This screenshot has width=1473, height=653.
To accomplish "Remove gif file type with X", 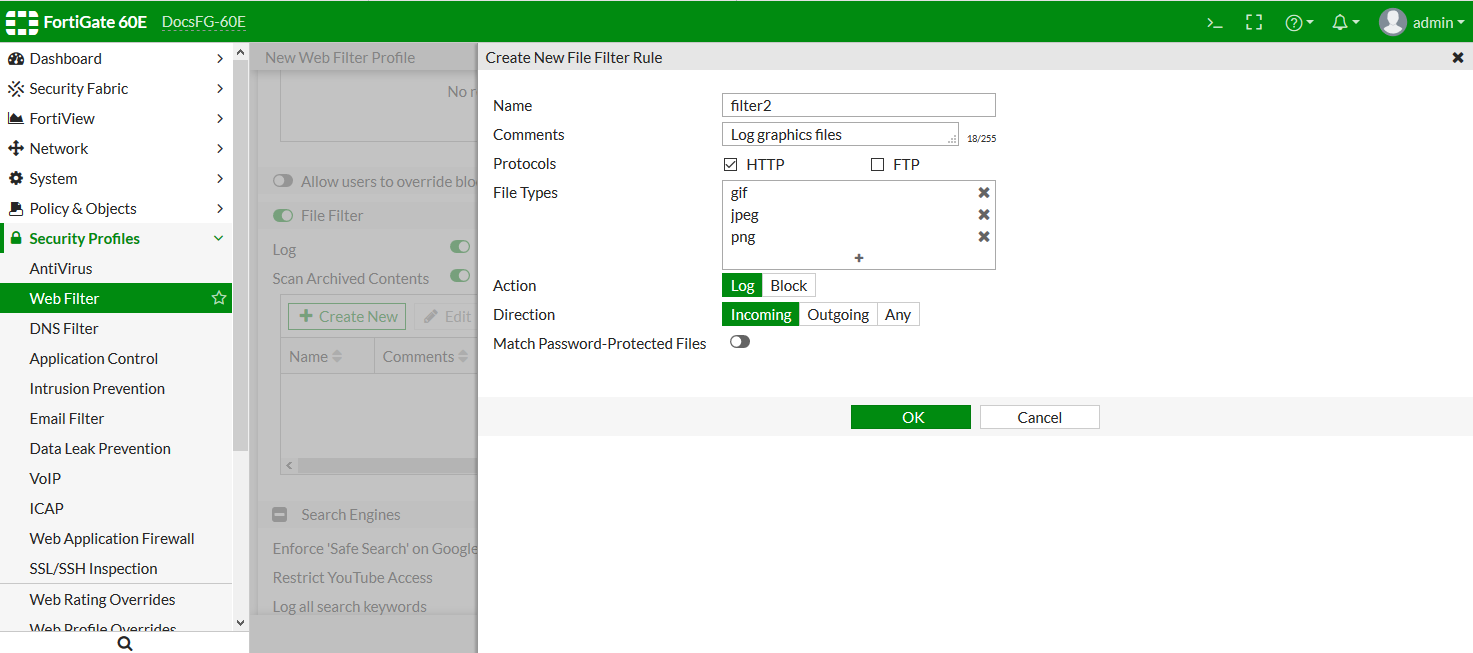I will 984,193.
